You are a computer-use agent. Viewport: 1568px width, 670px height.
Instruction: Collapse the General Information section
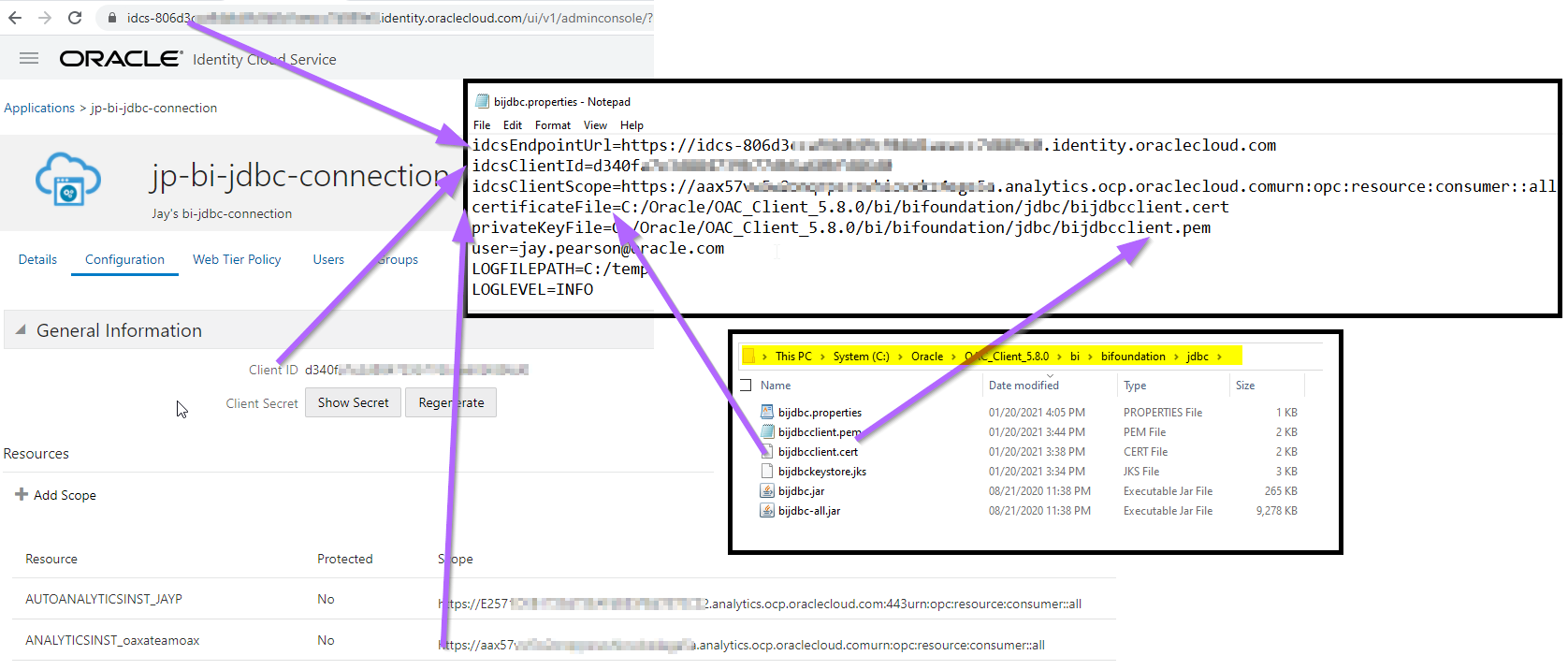21,329
